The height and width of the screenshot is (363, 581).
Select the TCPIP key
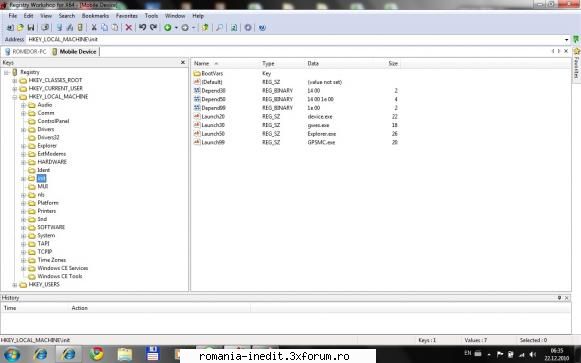point(44,252)
